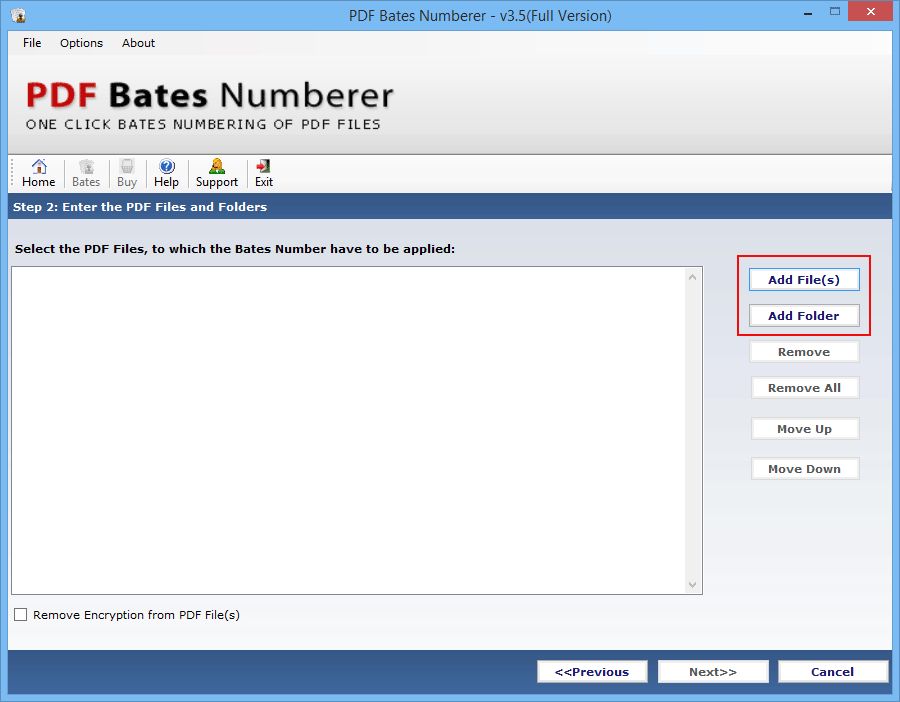The image size is (900, 702).
Task: Add a folder of PDF files
Action: point(804,315)
